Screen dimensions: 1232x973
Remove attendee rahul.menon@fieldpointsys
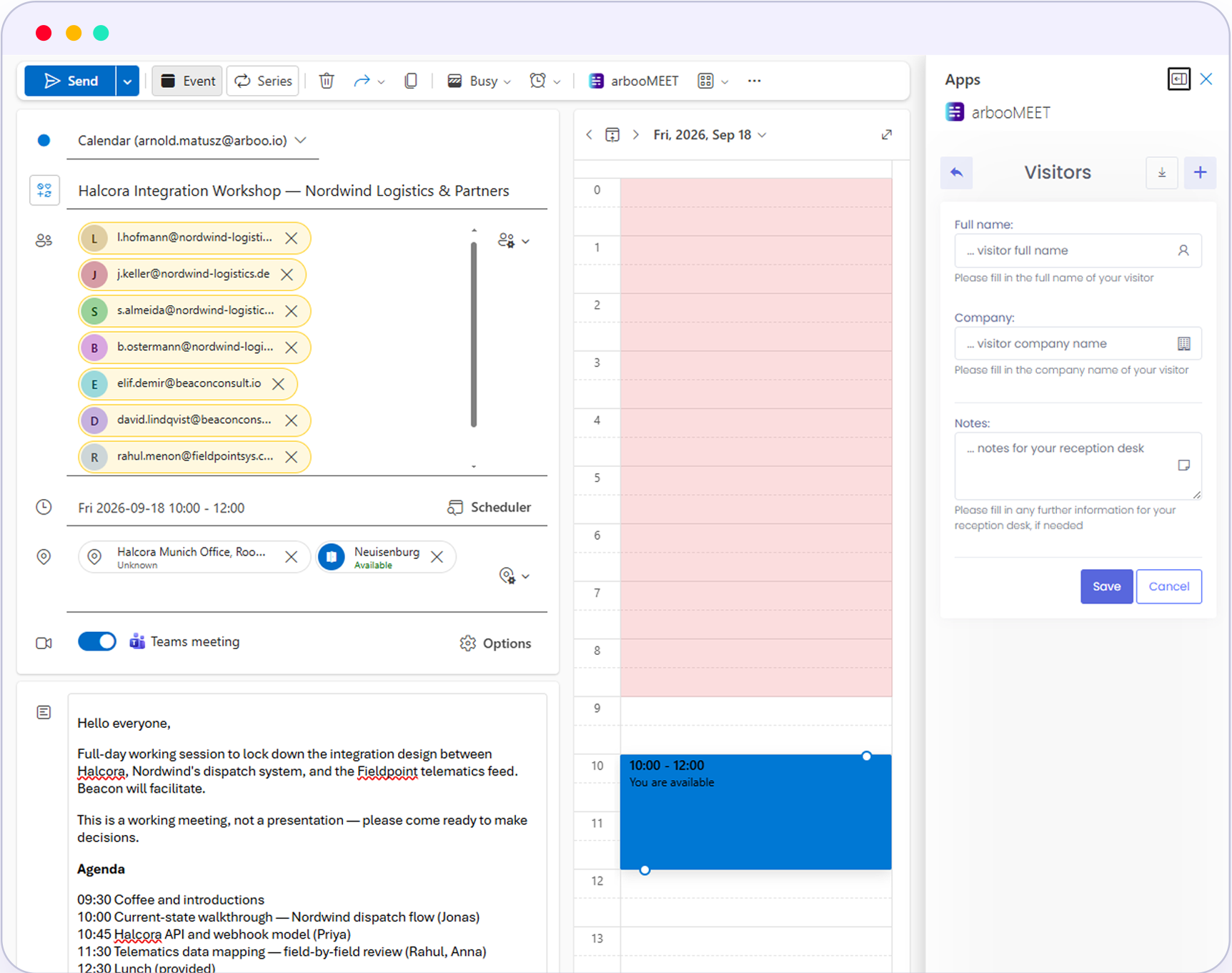pos(292,457)
